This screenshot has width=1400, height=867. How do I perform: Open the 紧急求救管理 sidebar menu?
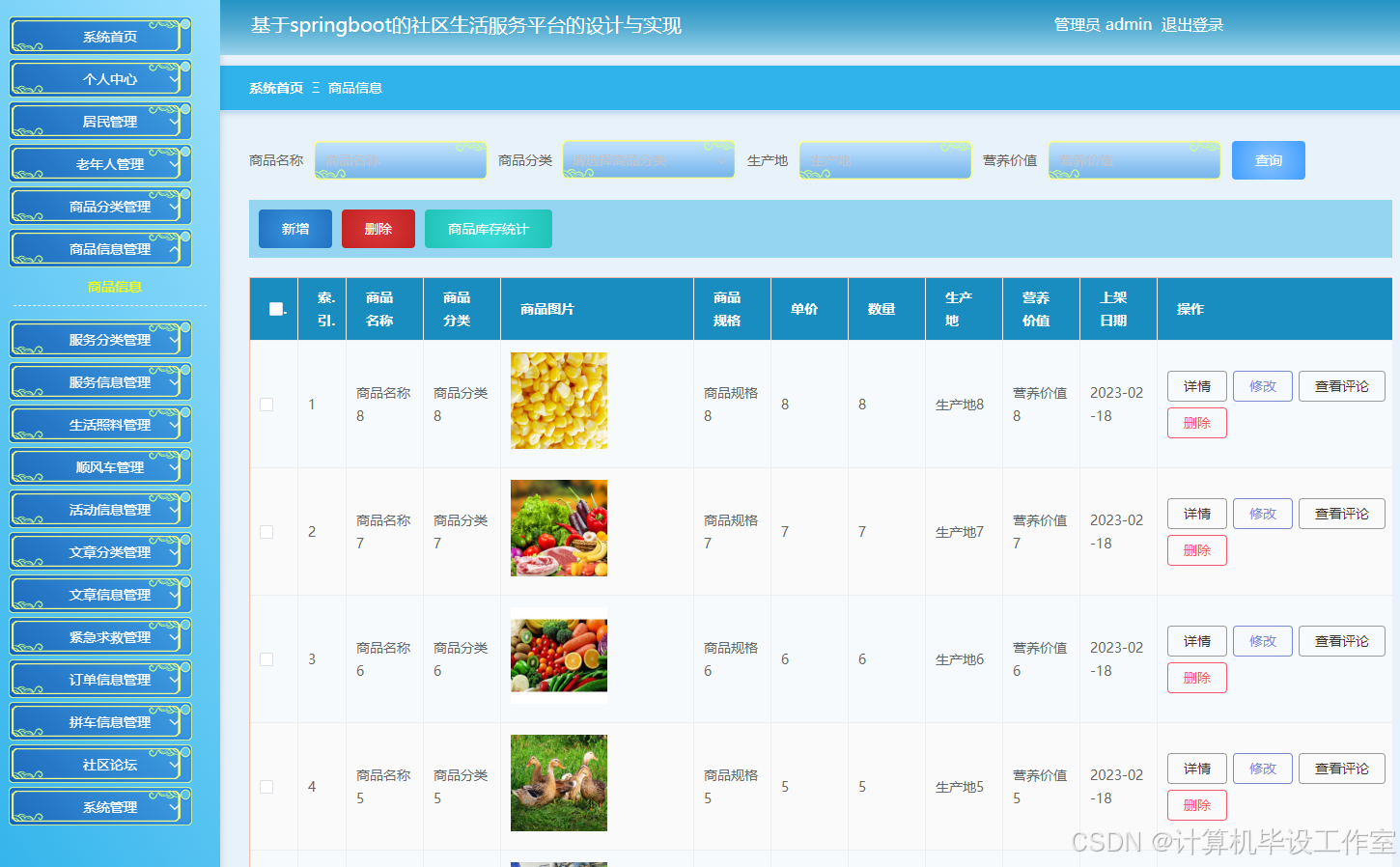pyautogui.click(x=100, y=636)
